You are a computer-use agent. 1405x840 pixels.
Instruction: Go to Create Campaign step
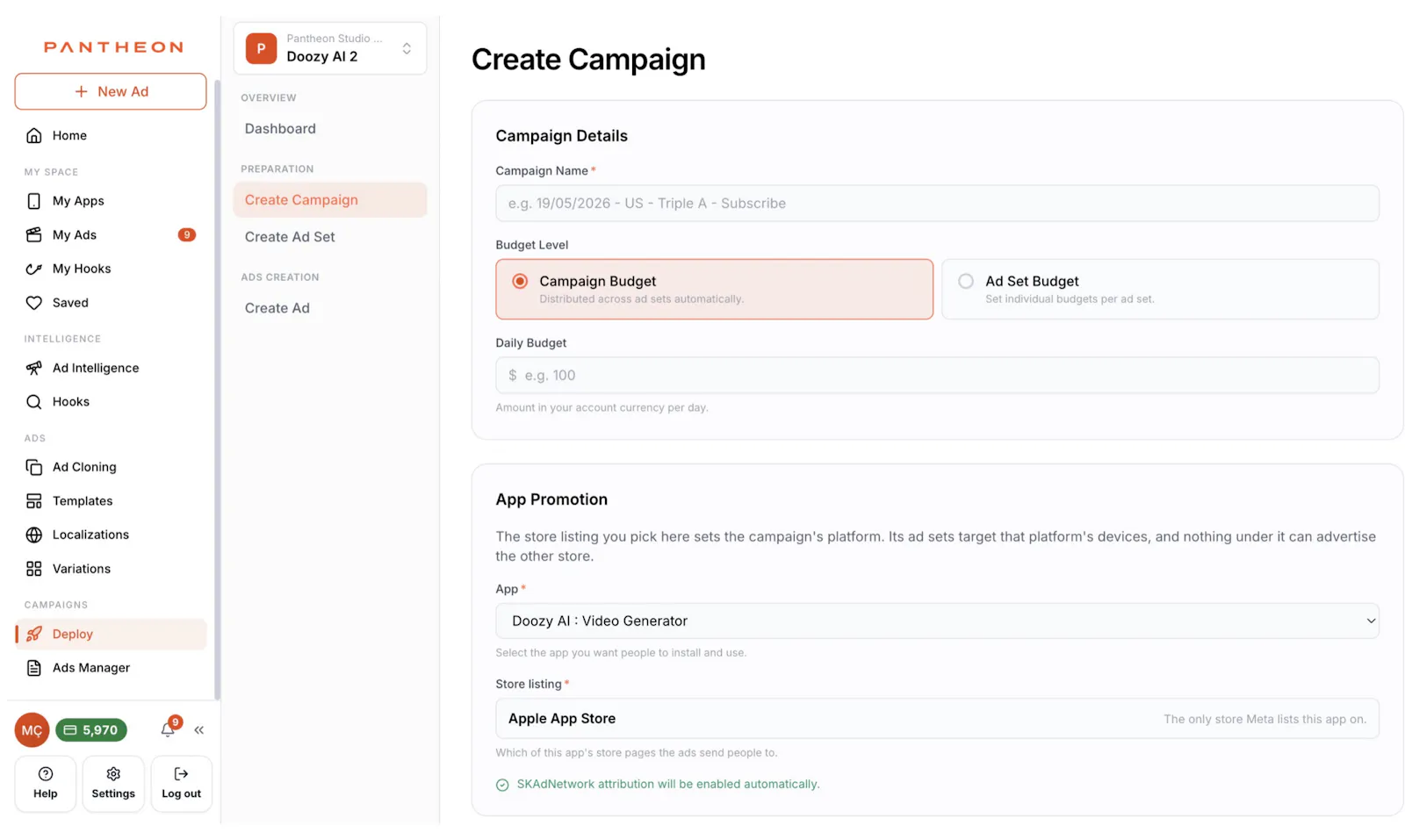tap(330, 200)
